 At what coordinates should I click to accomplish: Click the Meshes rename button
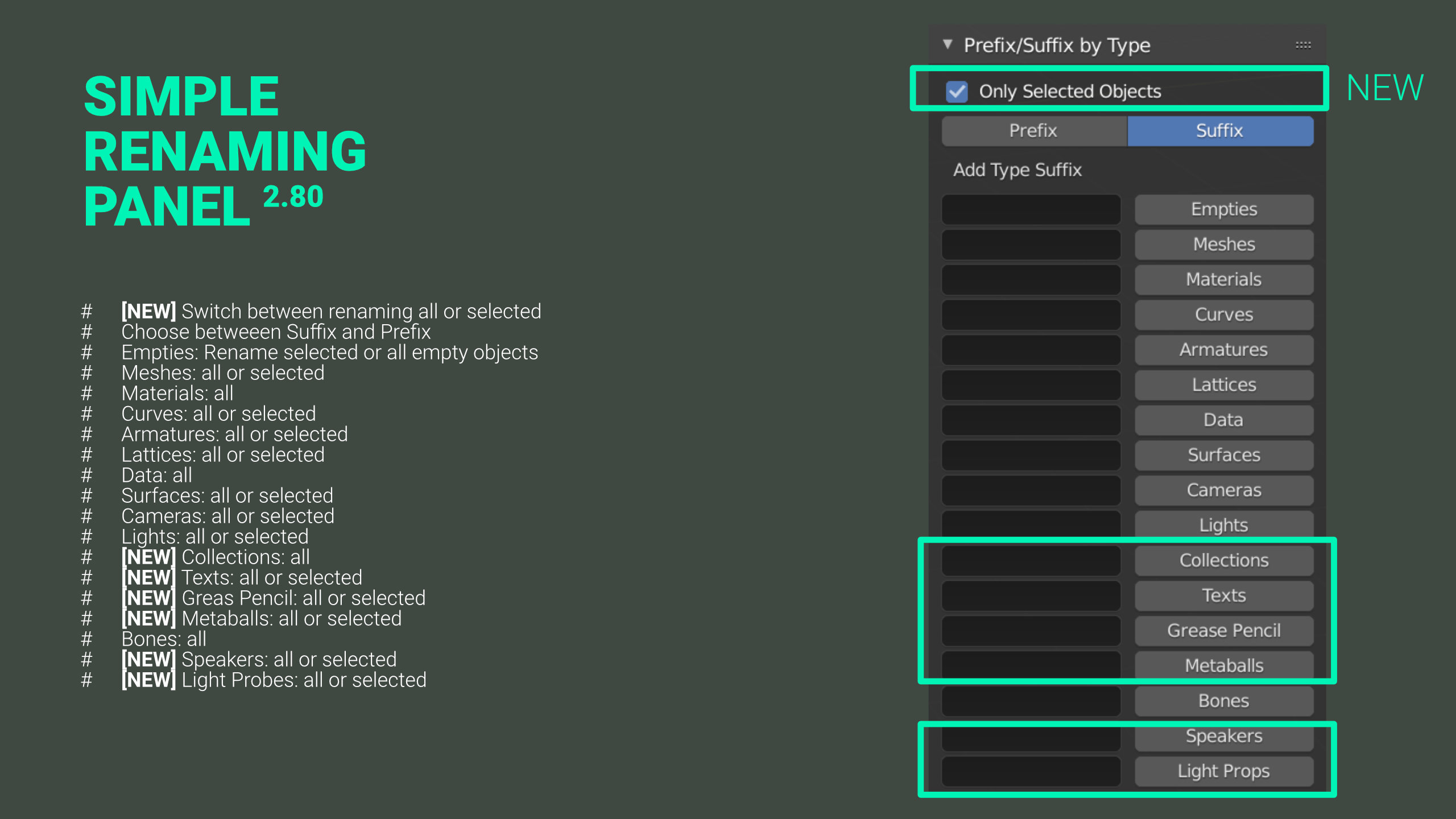coord(1224,245)
